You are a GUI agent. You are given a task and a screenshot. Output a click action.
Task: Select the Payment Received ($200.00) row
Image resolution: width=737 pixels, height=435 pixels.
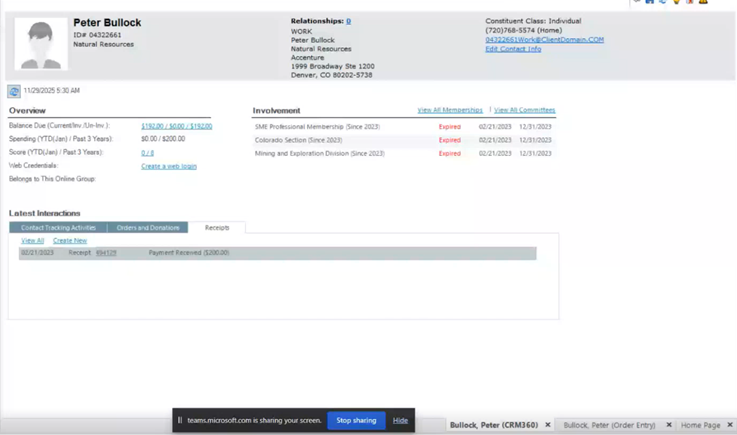[277, 253]
